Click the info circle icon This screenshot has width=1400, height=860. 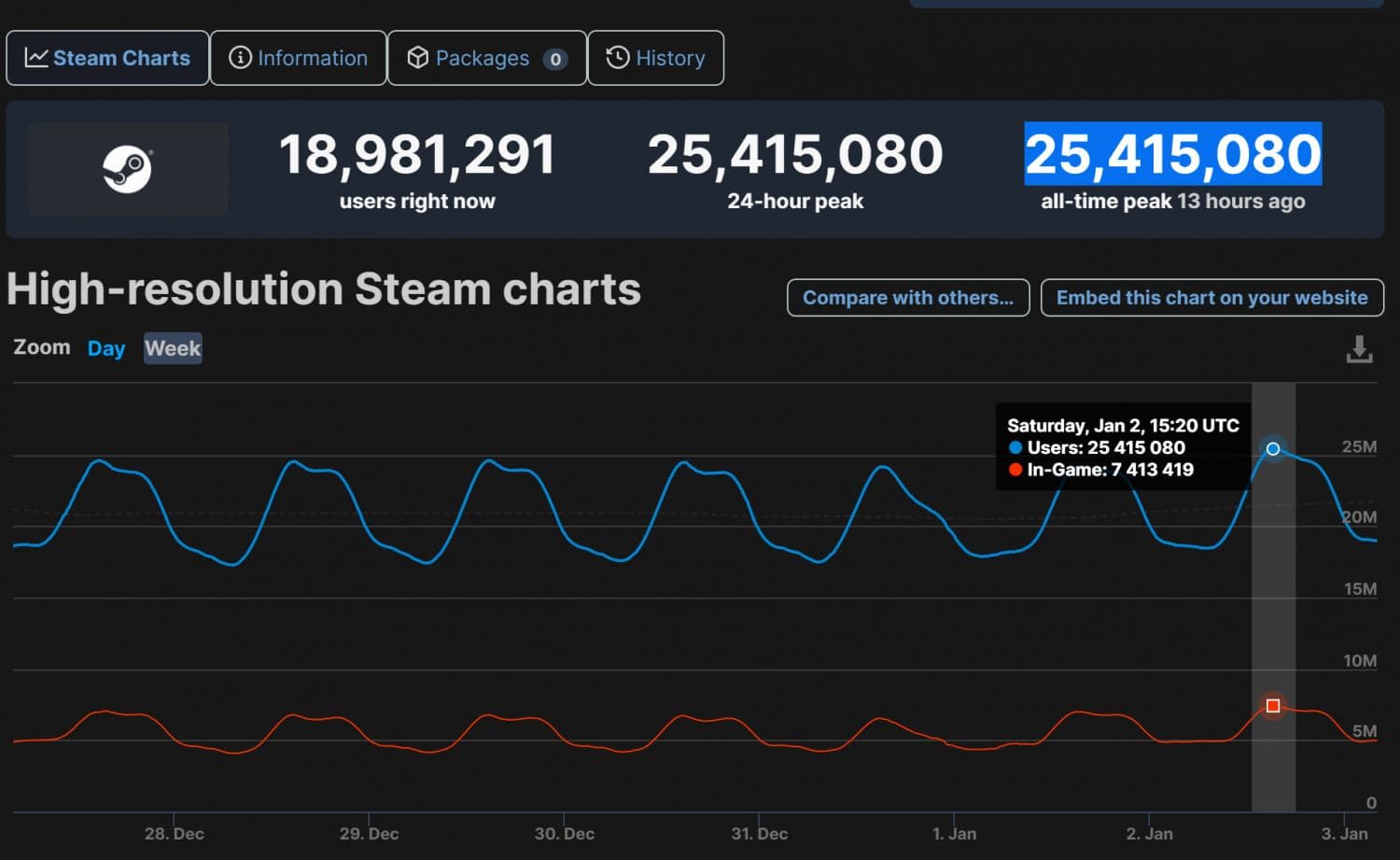(x=240, y=58)
